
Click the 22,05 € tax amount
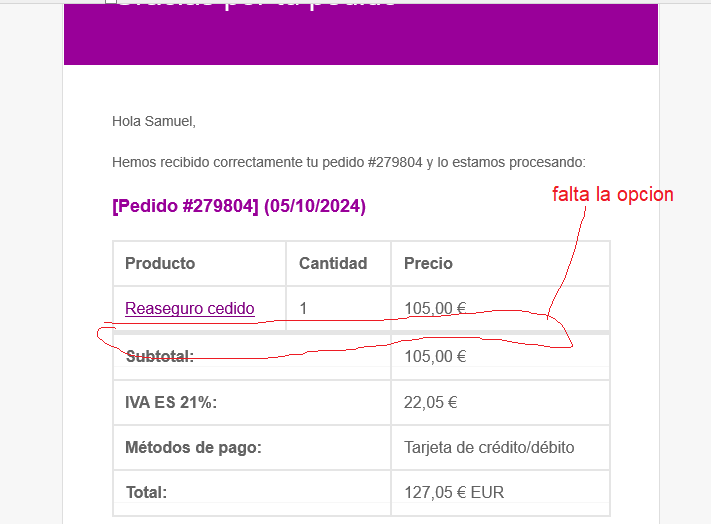[x=430, y=402]
